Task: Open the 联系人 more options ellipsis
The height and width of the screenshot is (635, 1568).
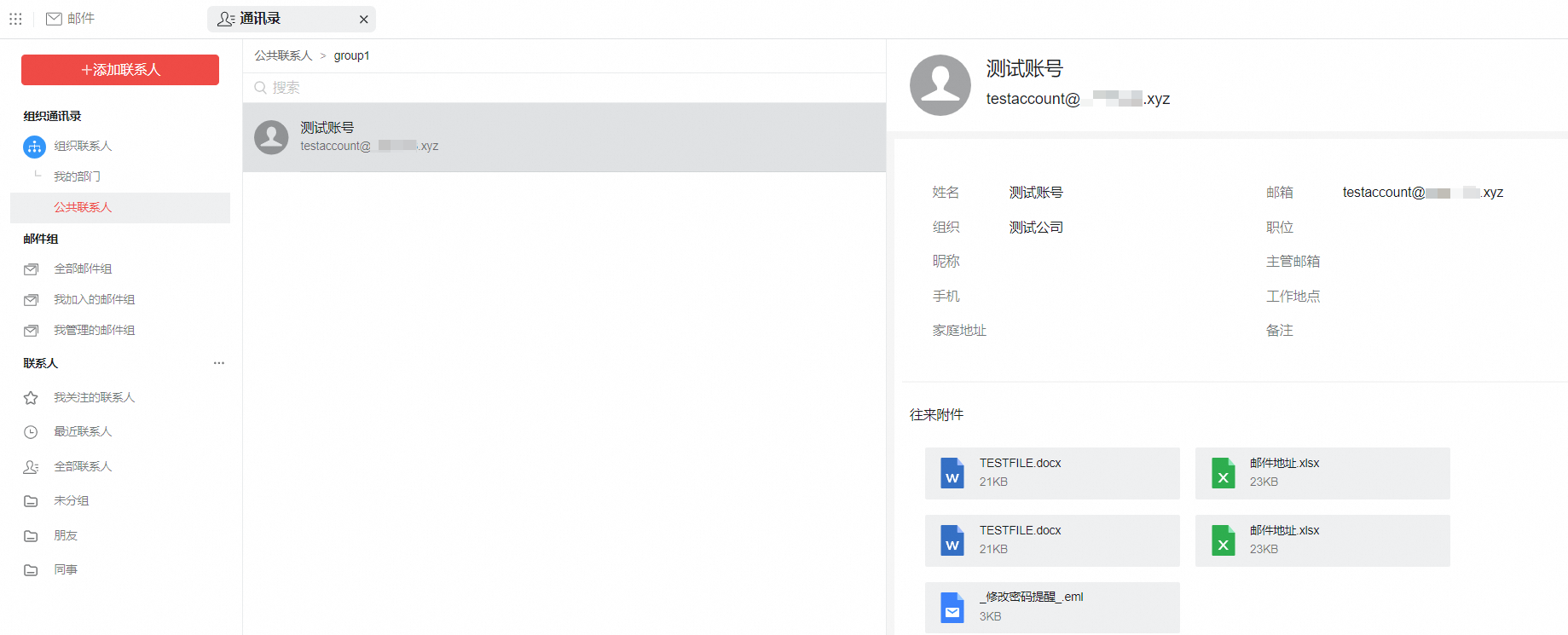Action: pyautogui.click(x=219, y=363)
